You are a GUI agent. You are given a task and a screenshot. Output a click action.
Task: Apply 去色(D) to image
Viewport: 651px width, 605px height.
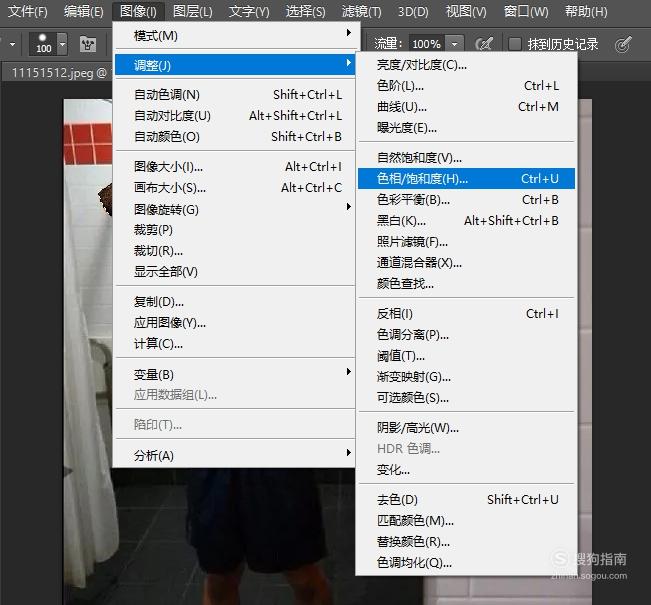pos(466,500)
